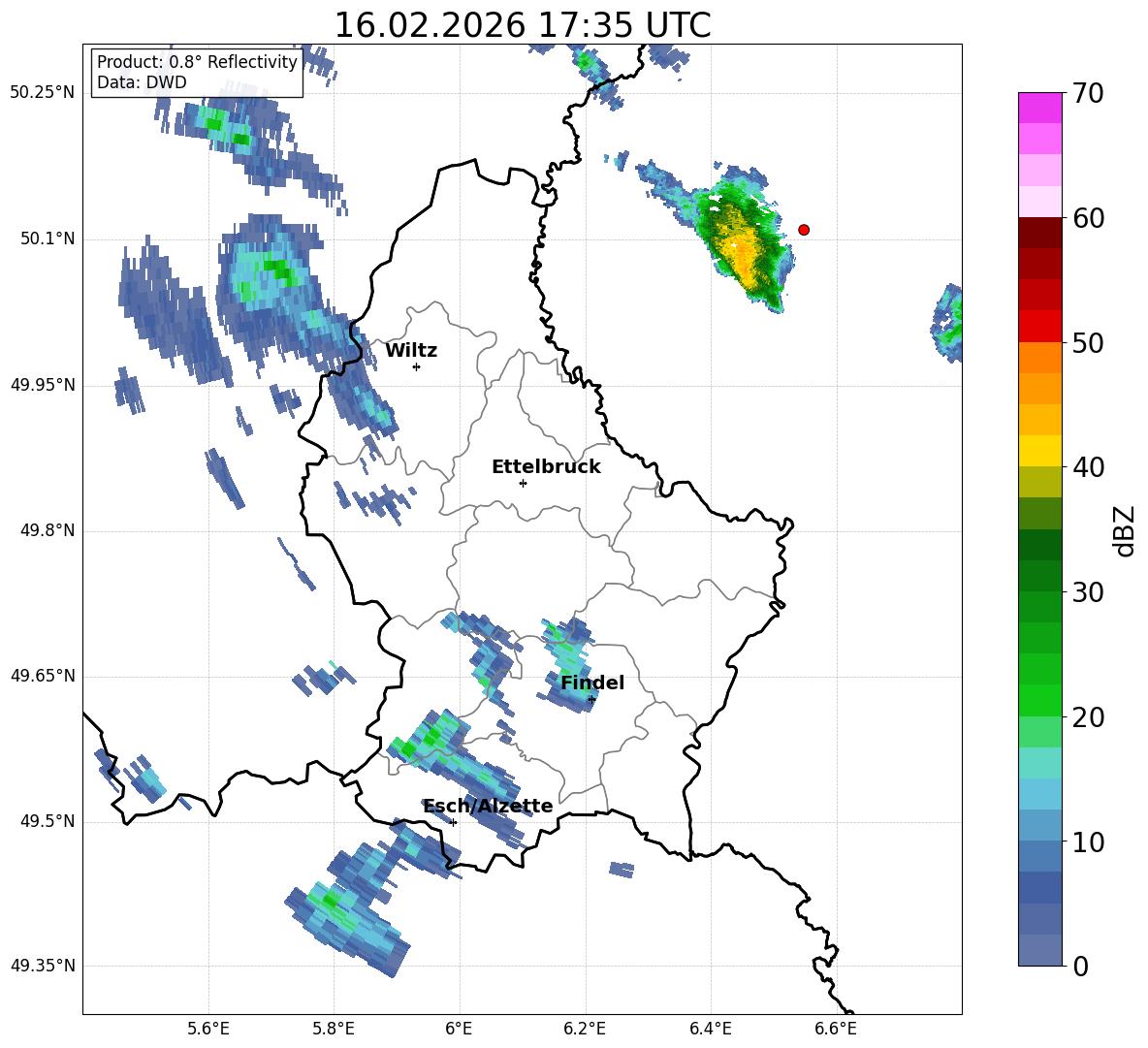Click the Esch/Alzette station cross marker
1148x1048 pixels.
point(453,822)
